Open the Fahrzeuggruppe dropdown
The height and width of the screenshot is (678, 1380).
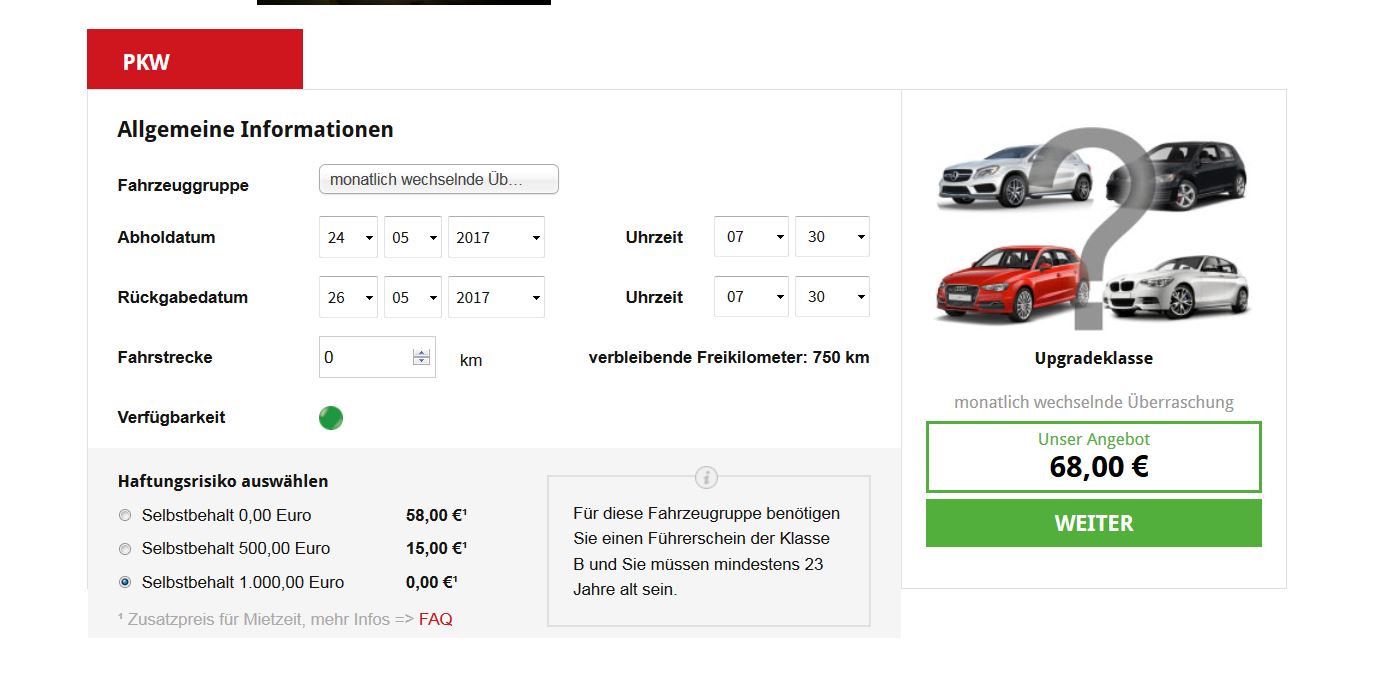click(x=438, y=180)
